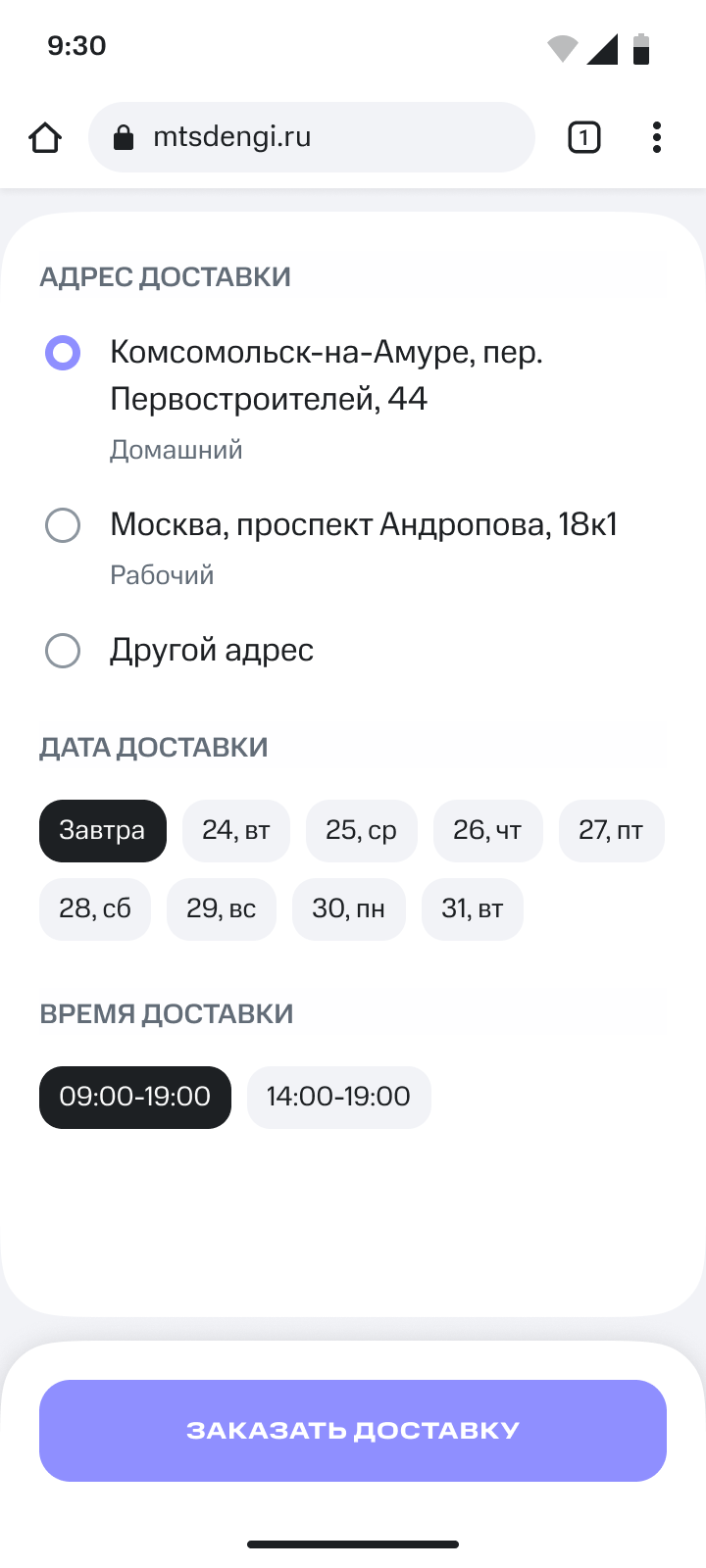The height and width of the screenshot is (1568, 706).
Task: Choose Saturday 28, сб for delivery
Action: click(x=95, y=909)
